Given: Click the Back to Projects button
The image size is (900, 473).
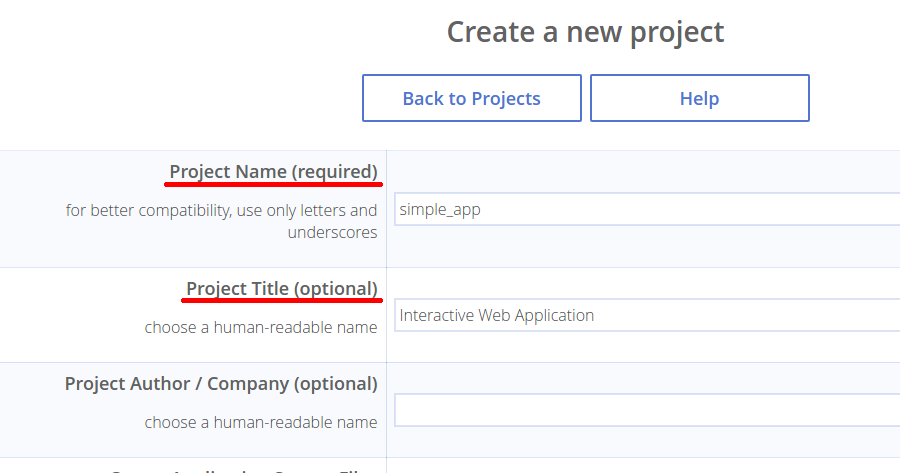Looking at the screenshot, I should (x=471, y=98).
